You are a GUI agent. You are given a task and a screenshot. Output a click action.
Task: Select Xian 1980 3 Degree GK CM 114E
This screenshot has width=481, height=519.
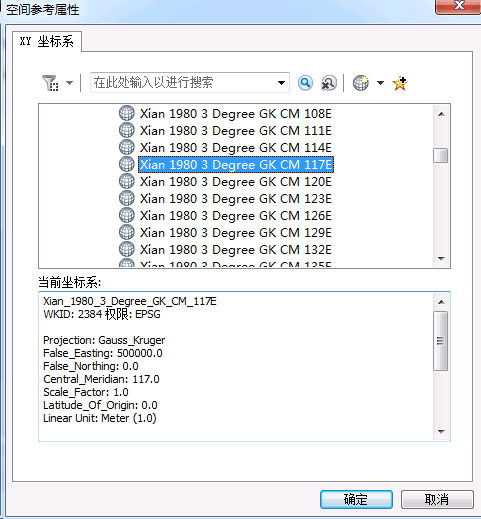click(x=236, y=148)
